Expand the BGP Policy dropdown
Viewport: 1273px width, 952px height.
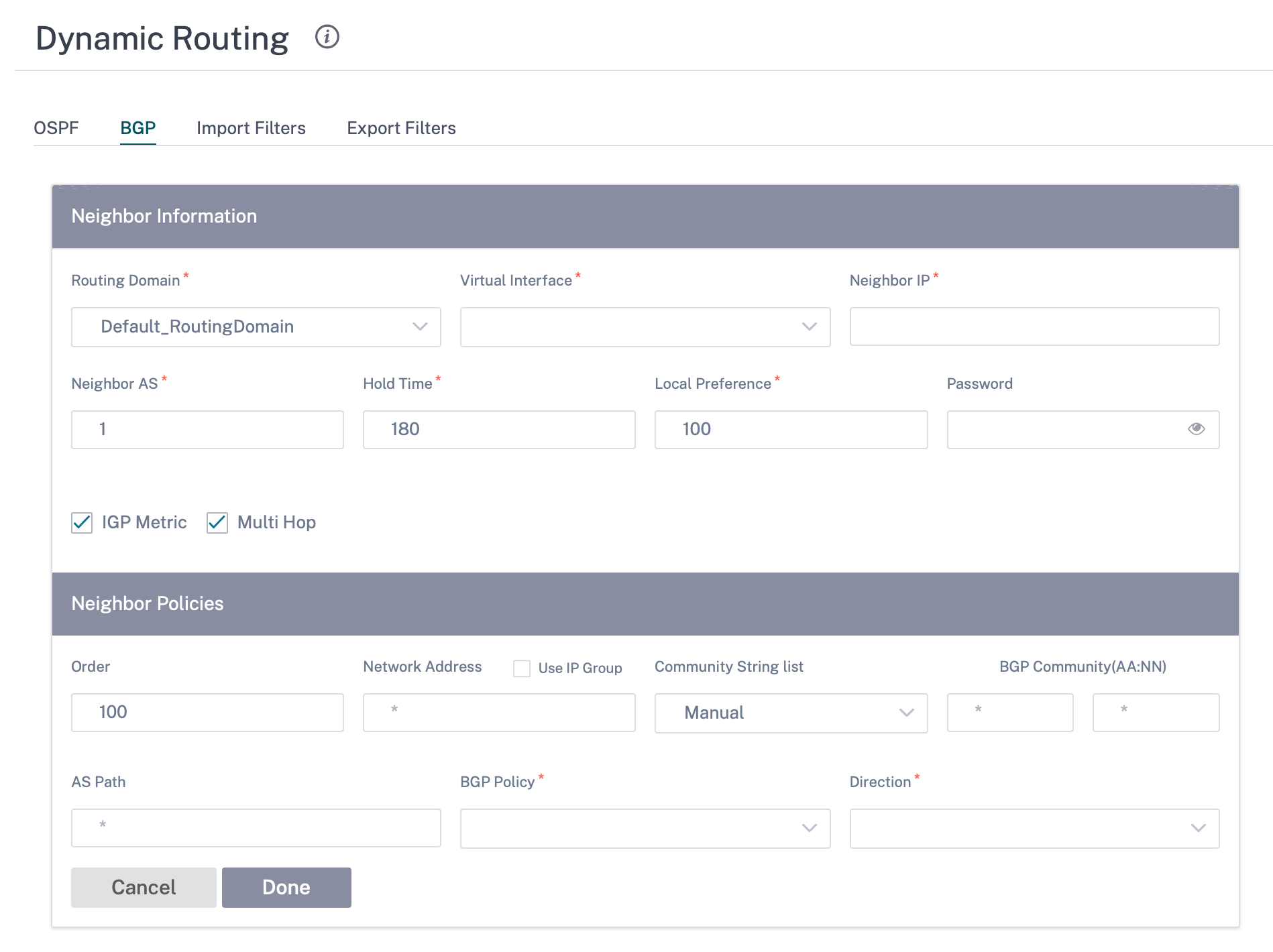click(x=645, y=829)
